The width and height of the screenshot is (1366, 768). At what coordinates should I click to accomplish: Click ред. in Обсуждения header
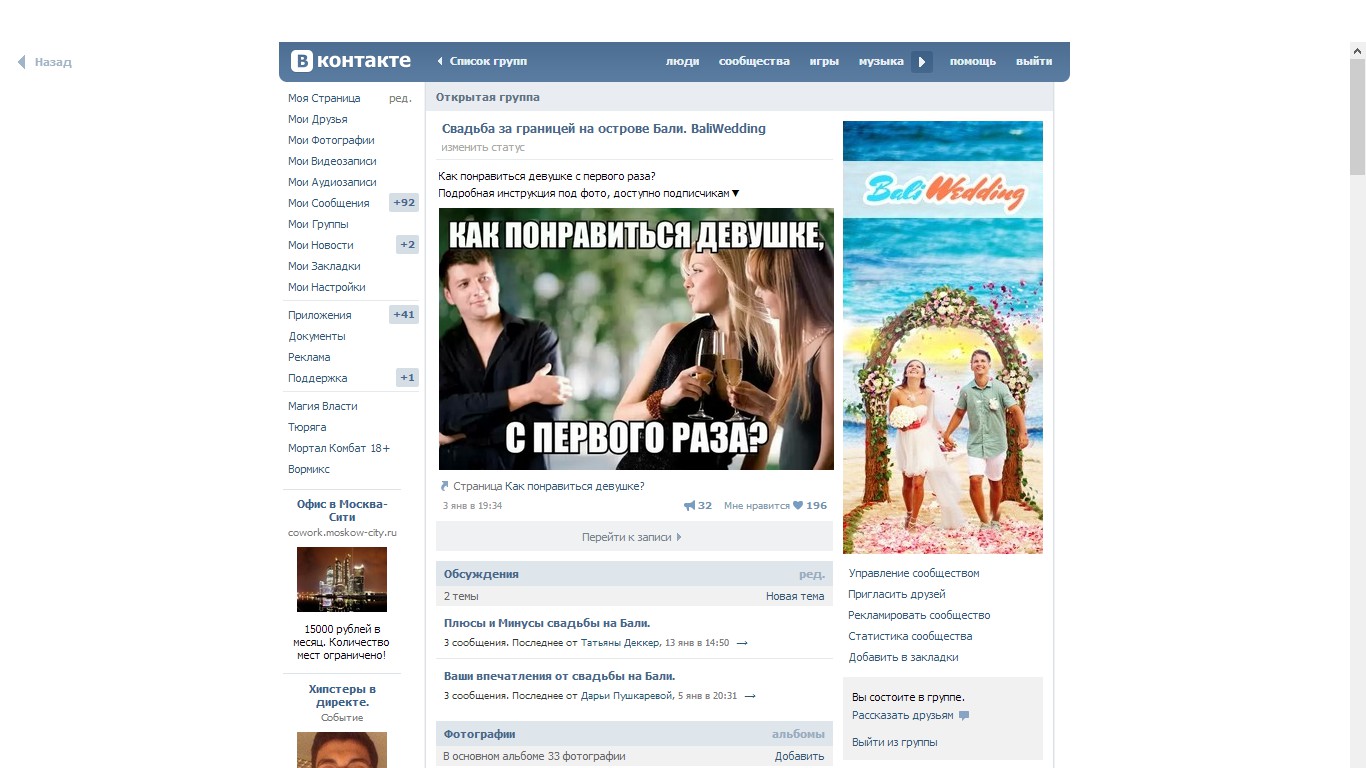812,574
